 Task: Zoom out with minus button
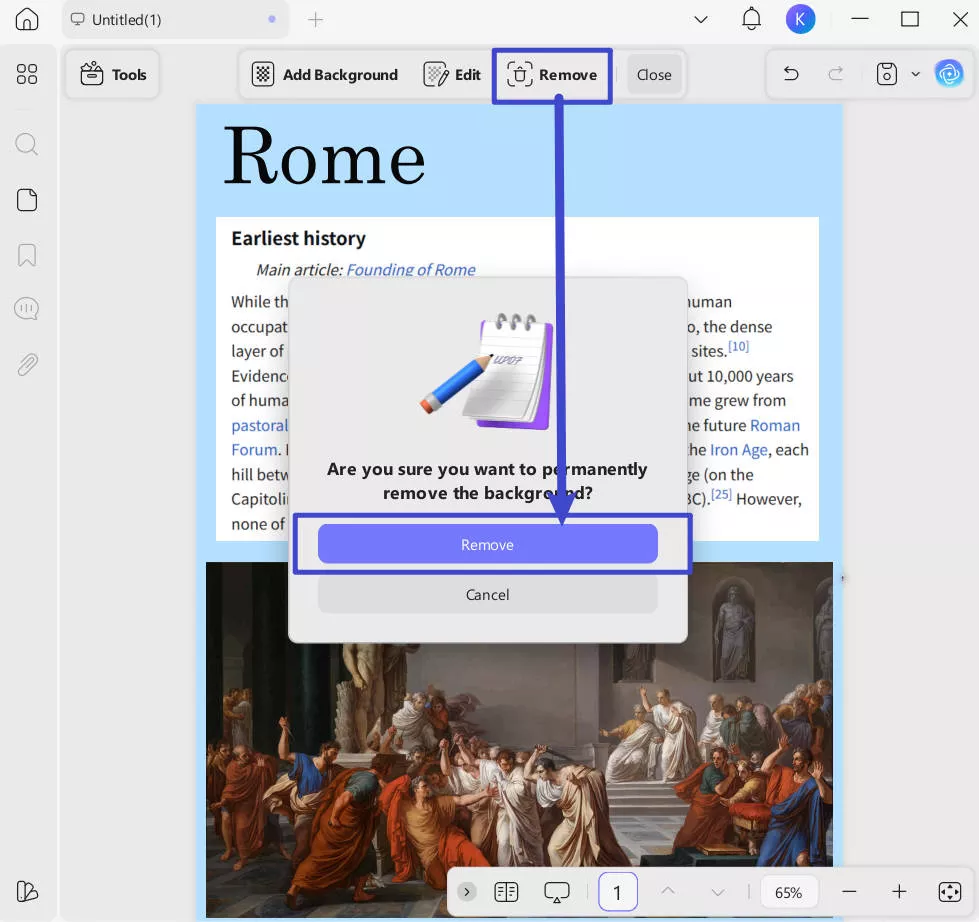click(849, 891)
